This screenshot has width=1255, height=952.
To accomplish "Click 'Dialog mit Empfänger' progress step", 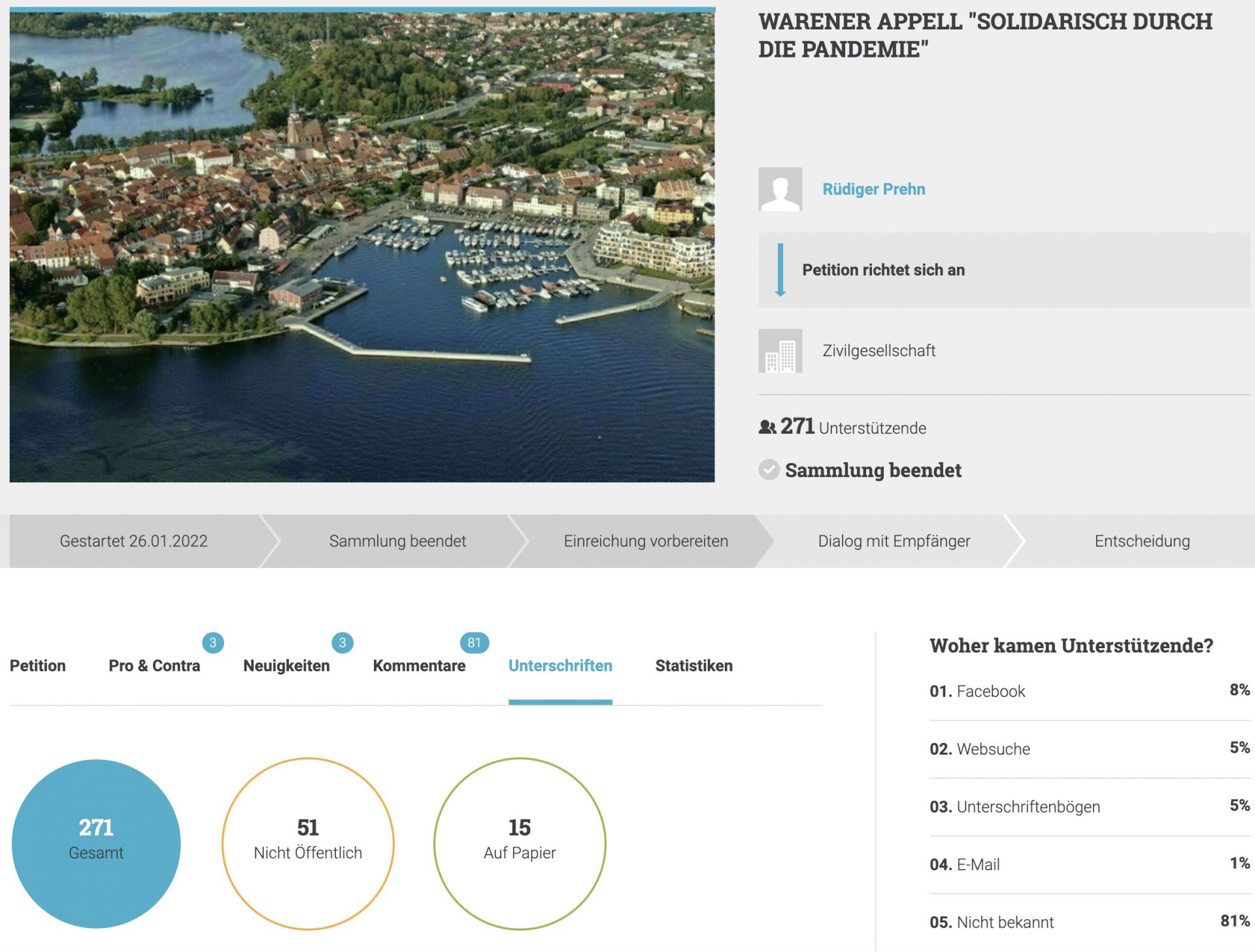I will tap(894, 541).
